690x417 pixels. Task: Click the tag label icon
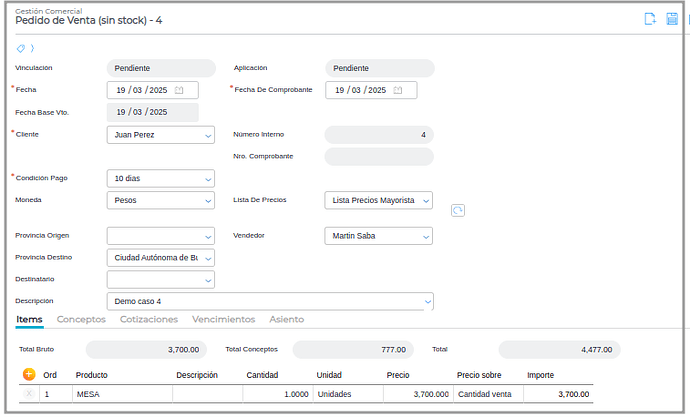(x=21, y=48)
